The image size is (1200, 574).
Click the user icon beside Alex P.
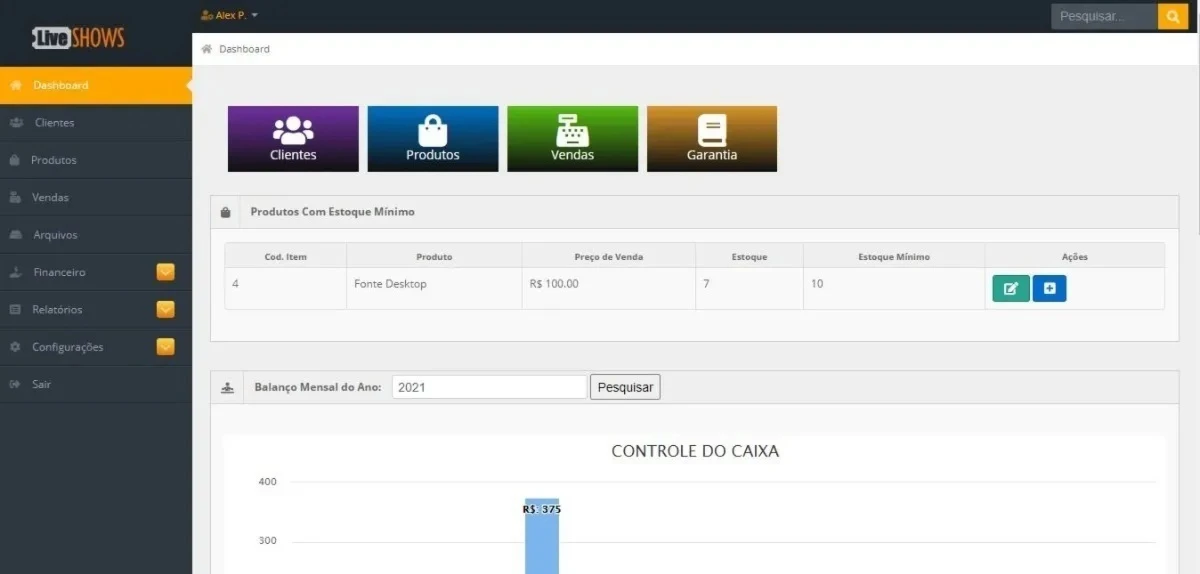[x=207, y=15]
